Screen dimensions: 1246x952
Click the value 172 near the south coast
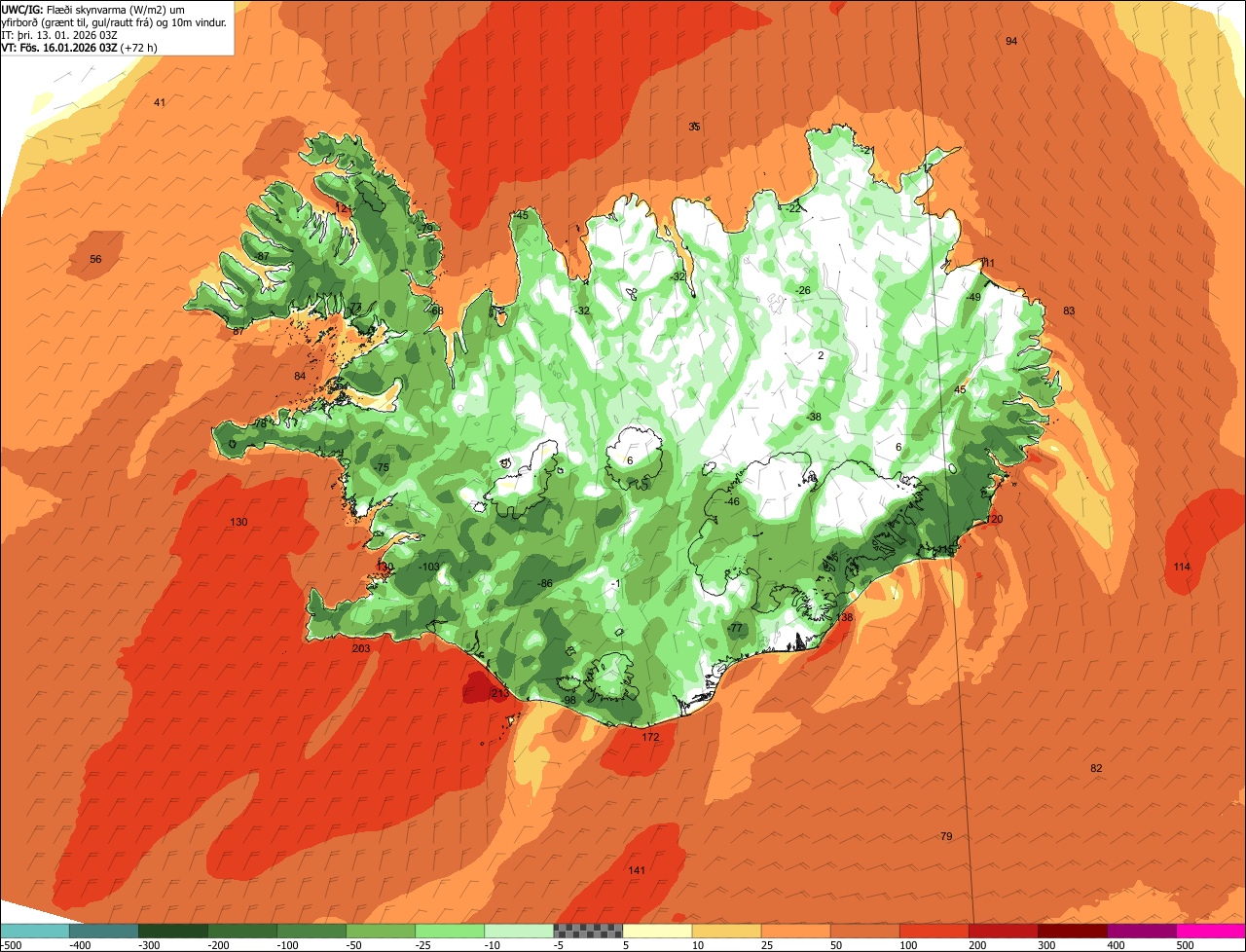[650, 737]
